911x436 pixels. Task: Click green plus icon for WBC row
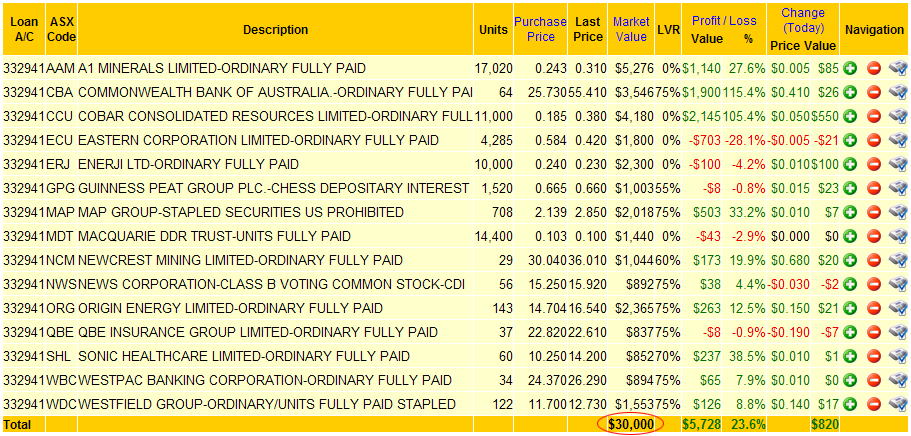(x=851, y=381)
